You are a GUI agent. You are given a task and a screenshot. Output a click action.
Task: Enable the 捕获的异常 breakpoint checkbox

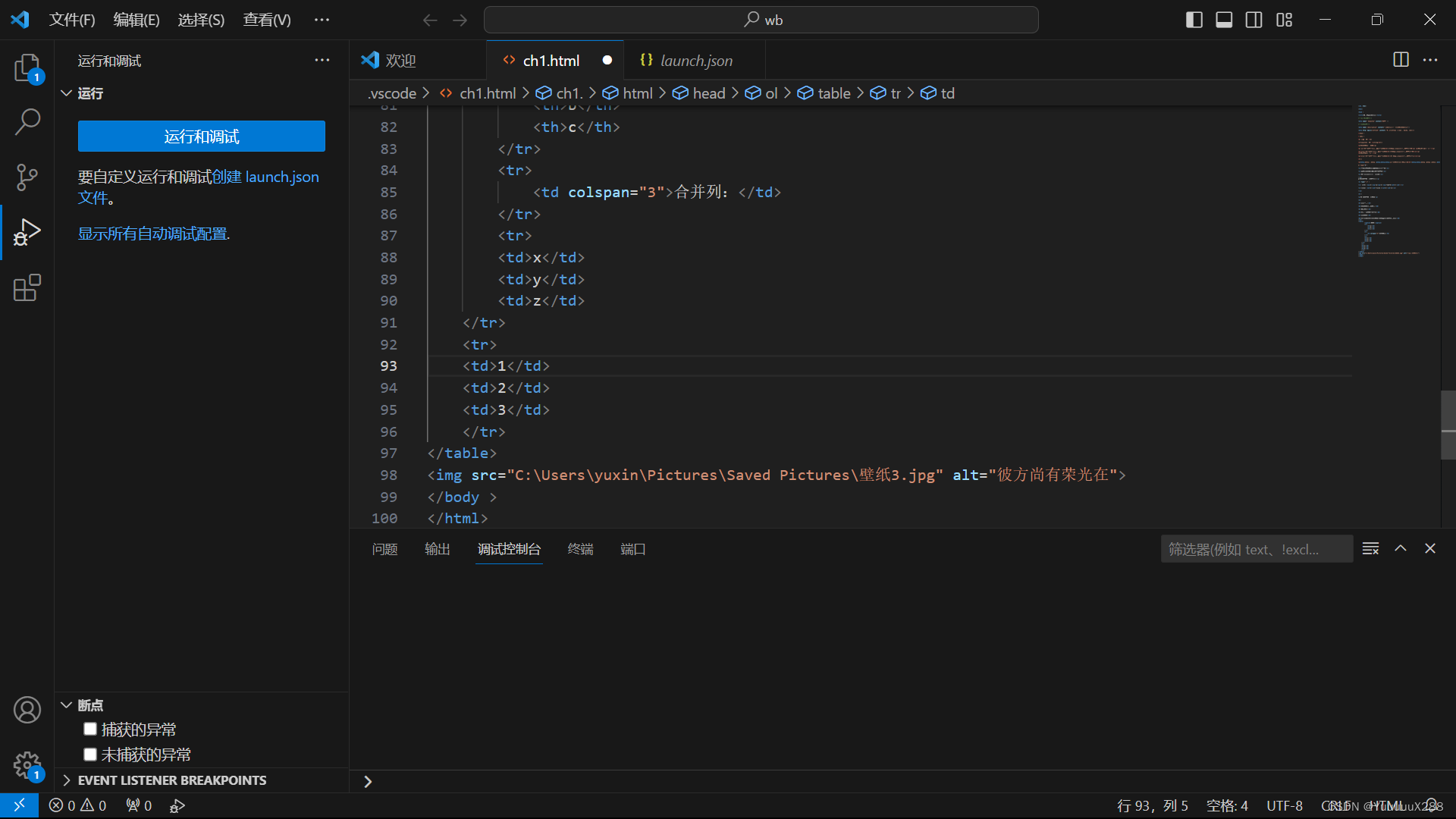click(x=90, y=729)
